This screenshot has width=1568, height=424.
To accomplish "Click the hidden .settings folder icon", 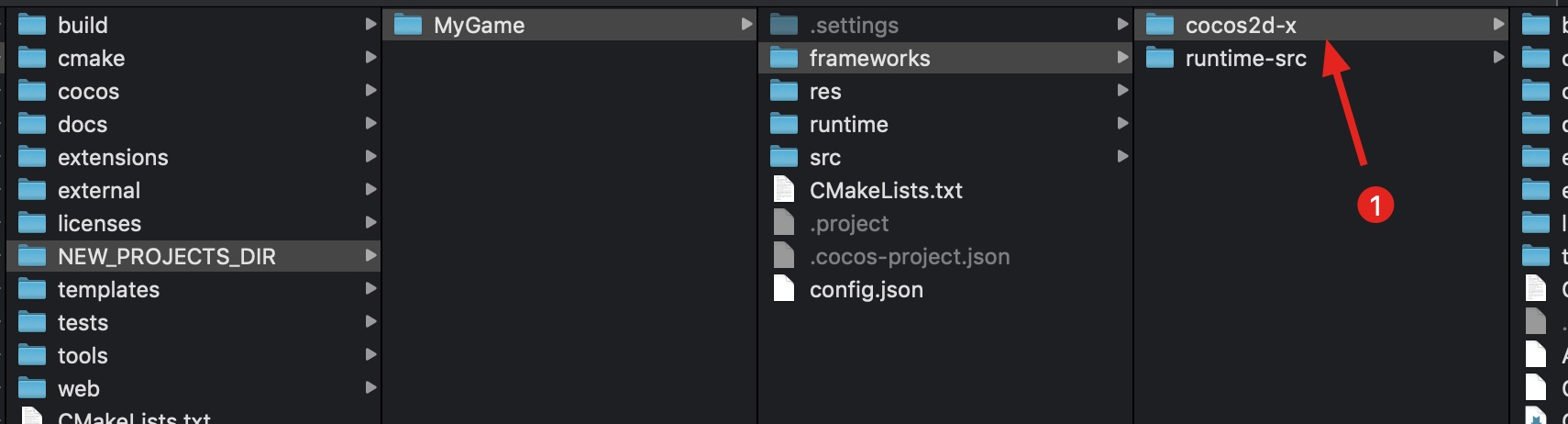I will (x=784, y=25).
